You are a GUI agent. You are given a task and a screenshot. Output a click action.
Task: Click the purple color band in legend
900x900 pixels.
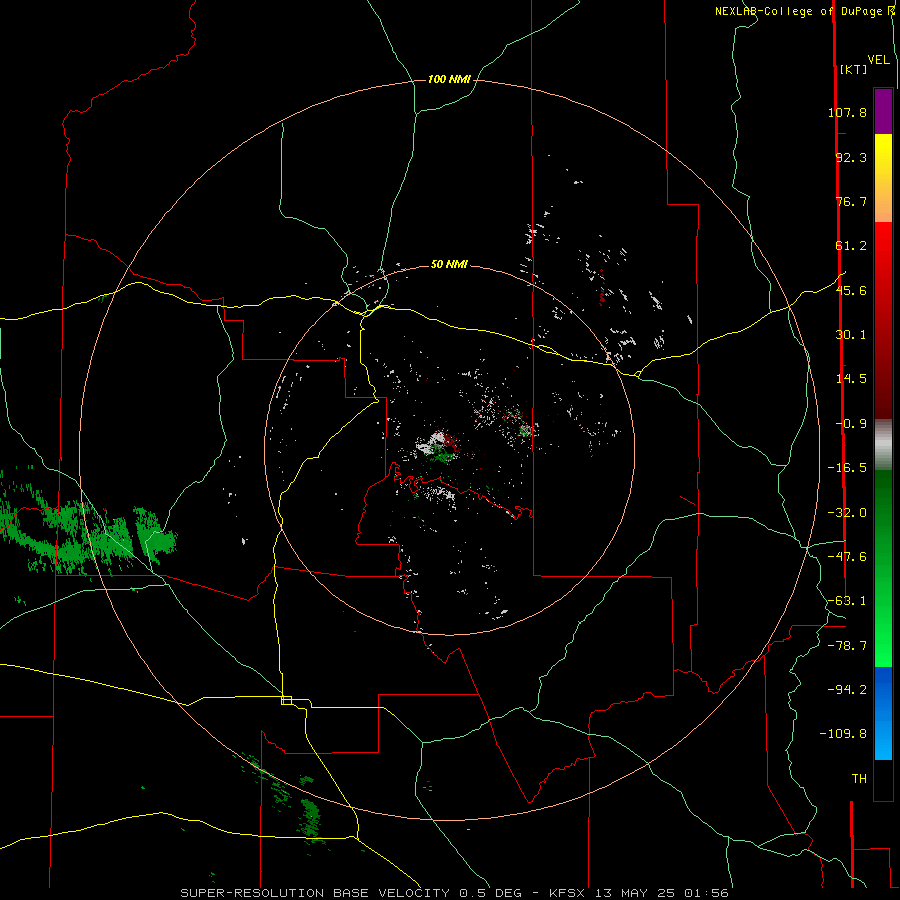pyautogui.click(x=883, y=111)
